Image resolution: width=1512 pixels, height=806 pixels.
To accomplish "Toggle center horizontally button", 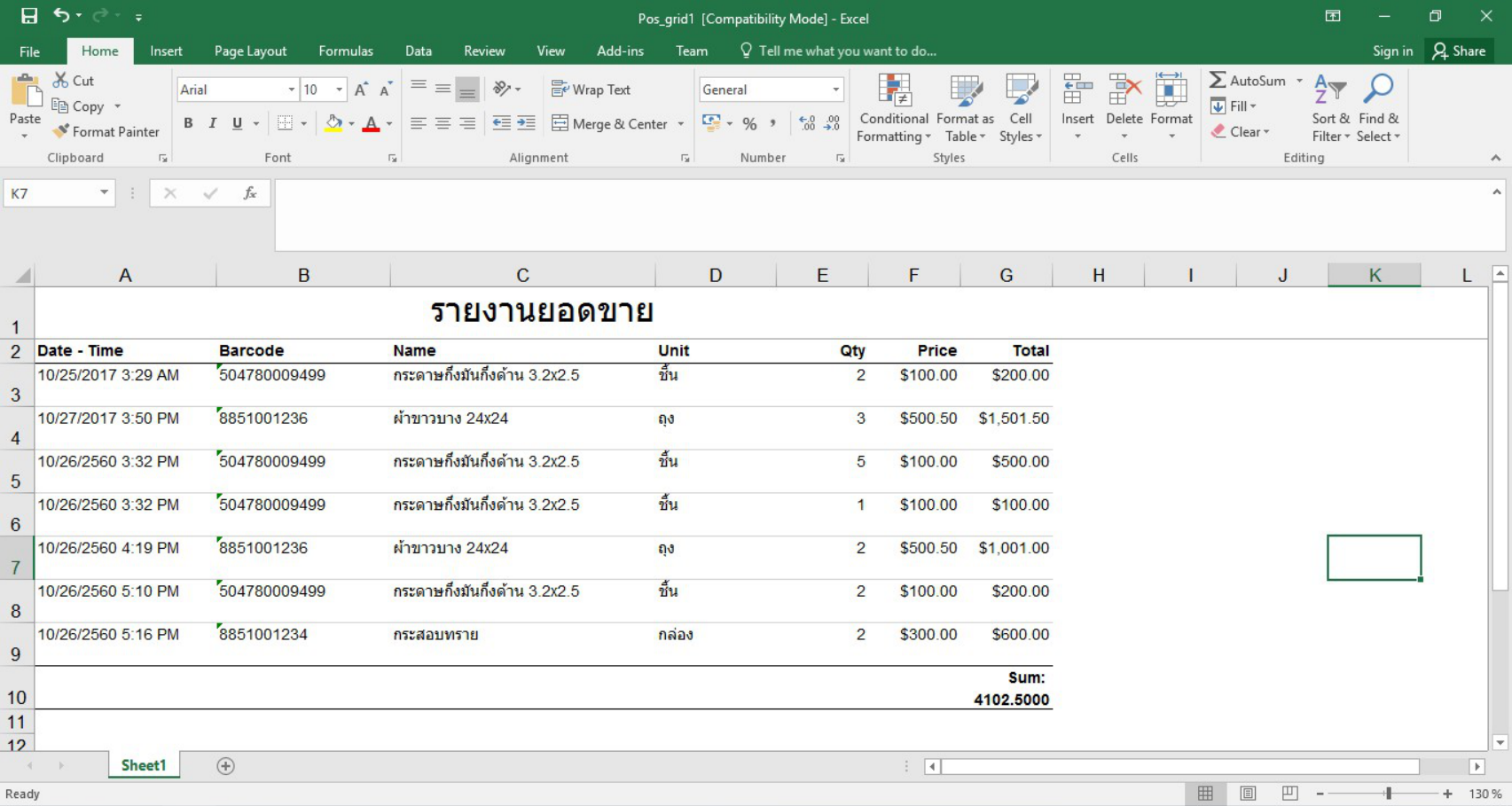I will click(443, 123).
